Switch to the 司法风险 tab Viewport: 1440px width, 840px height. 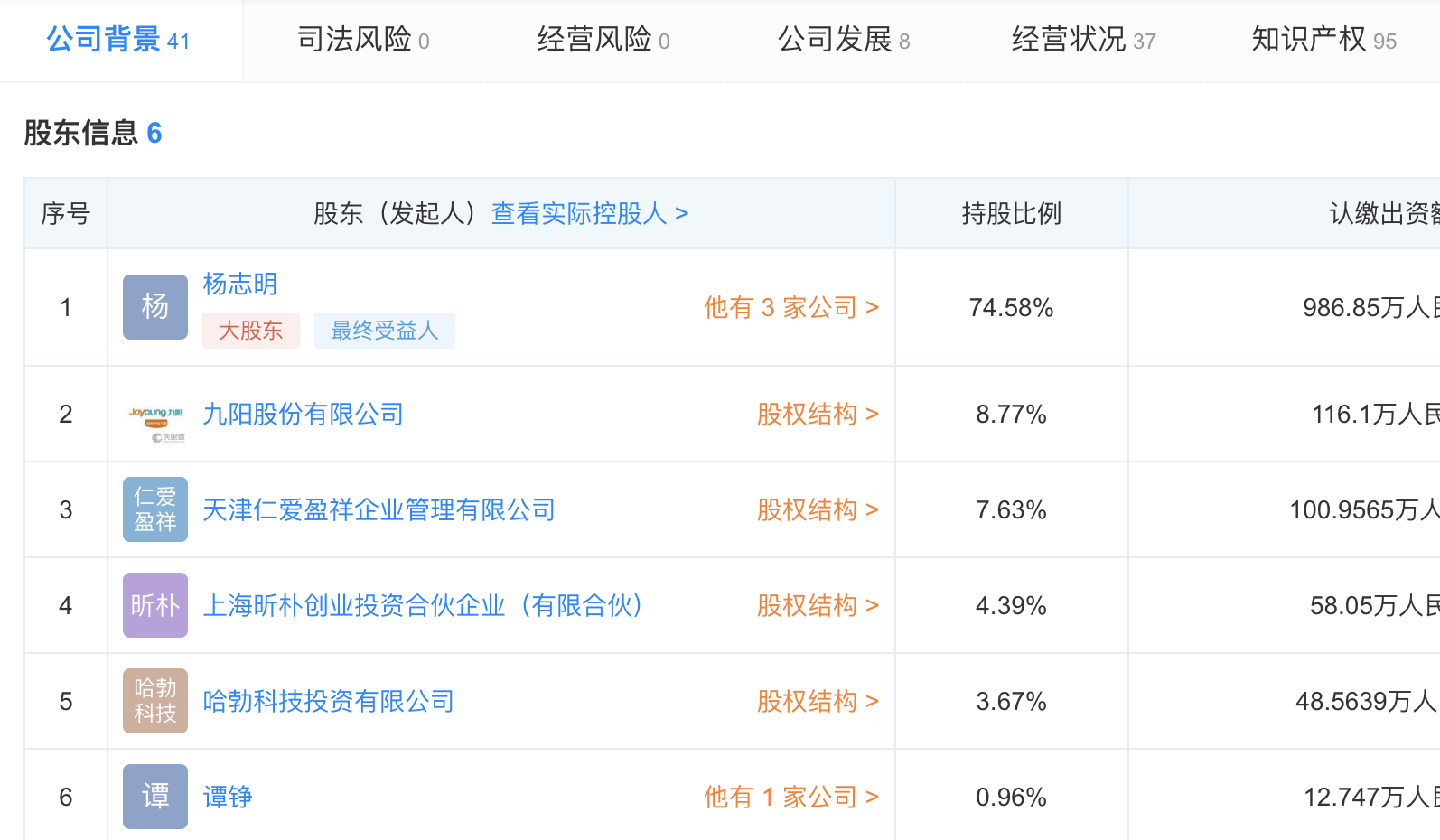pos(363,41)
